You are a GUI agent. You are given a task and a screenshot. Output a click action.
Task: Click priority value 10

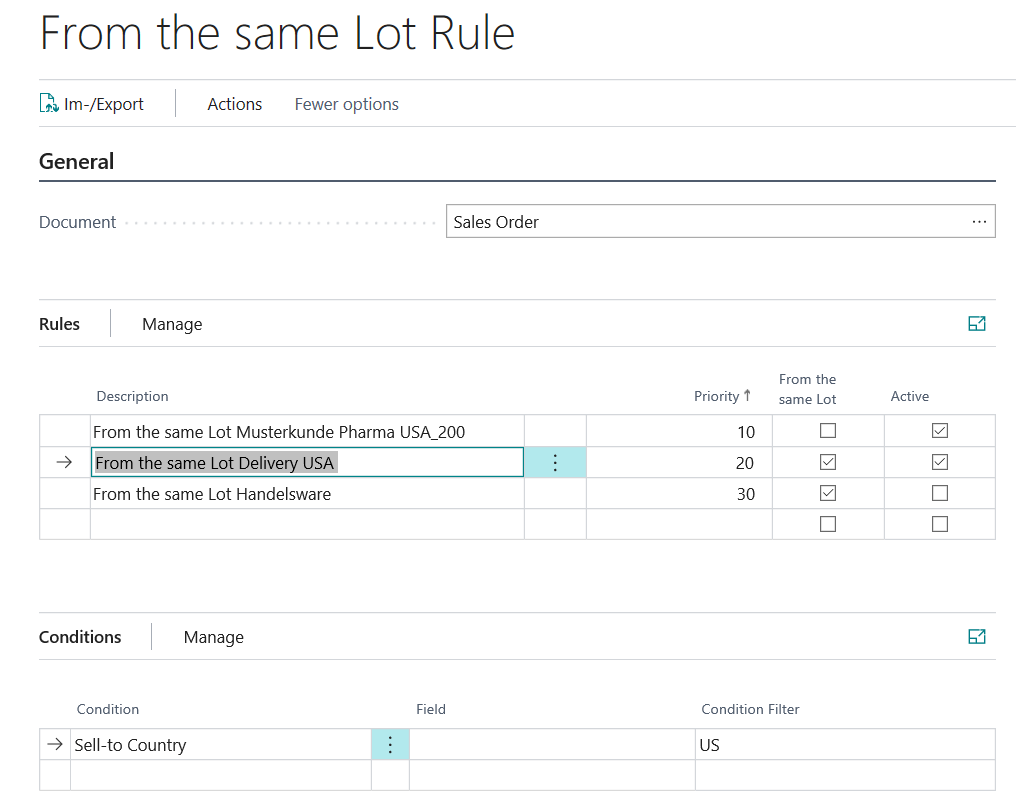(x=746, y=432)
